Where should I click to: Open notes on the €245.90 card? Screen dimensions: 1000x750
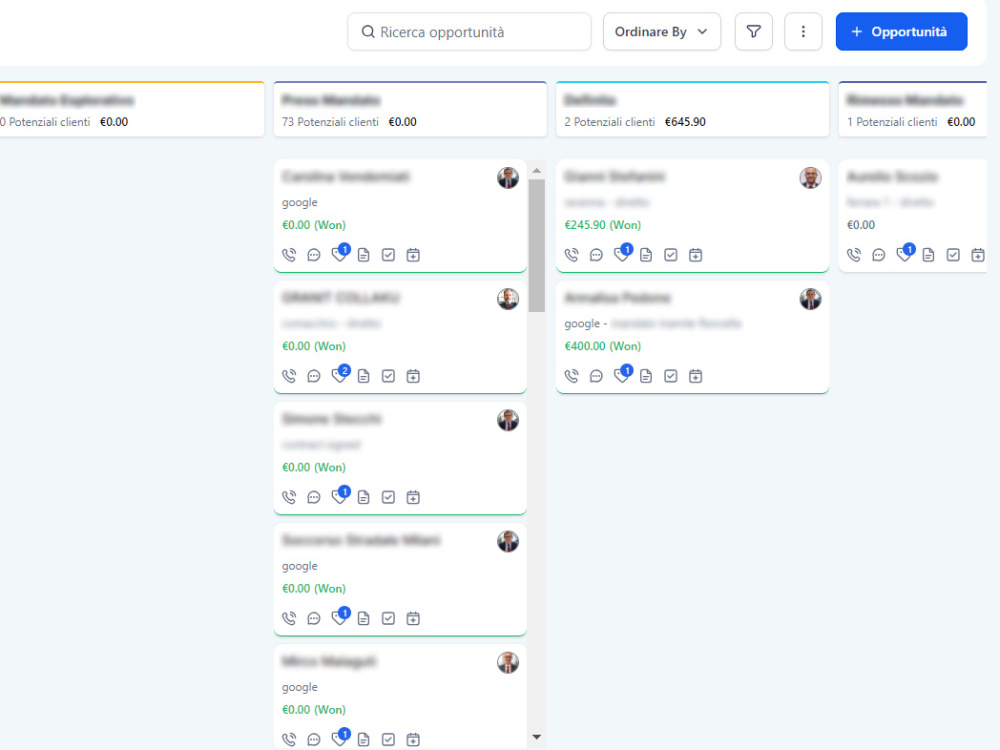[646, 255]
